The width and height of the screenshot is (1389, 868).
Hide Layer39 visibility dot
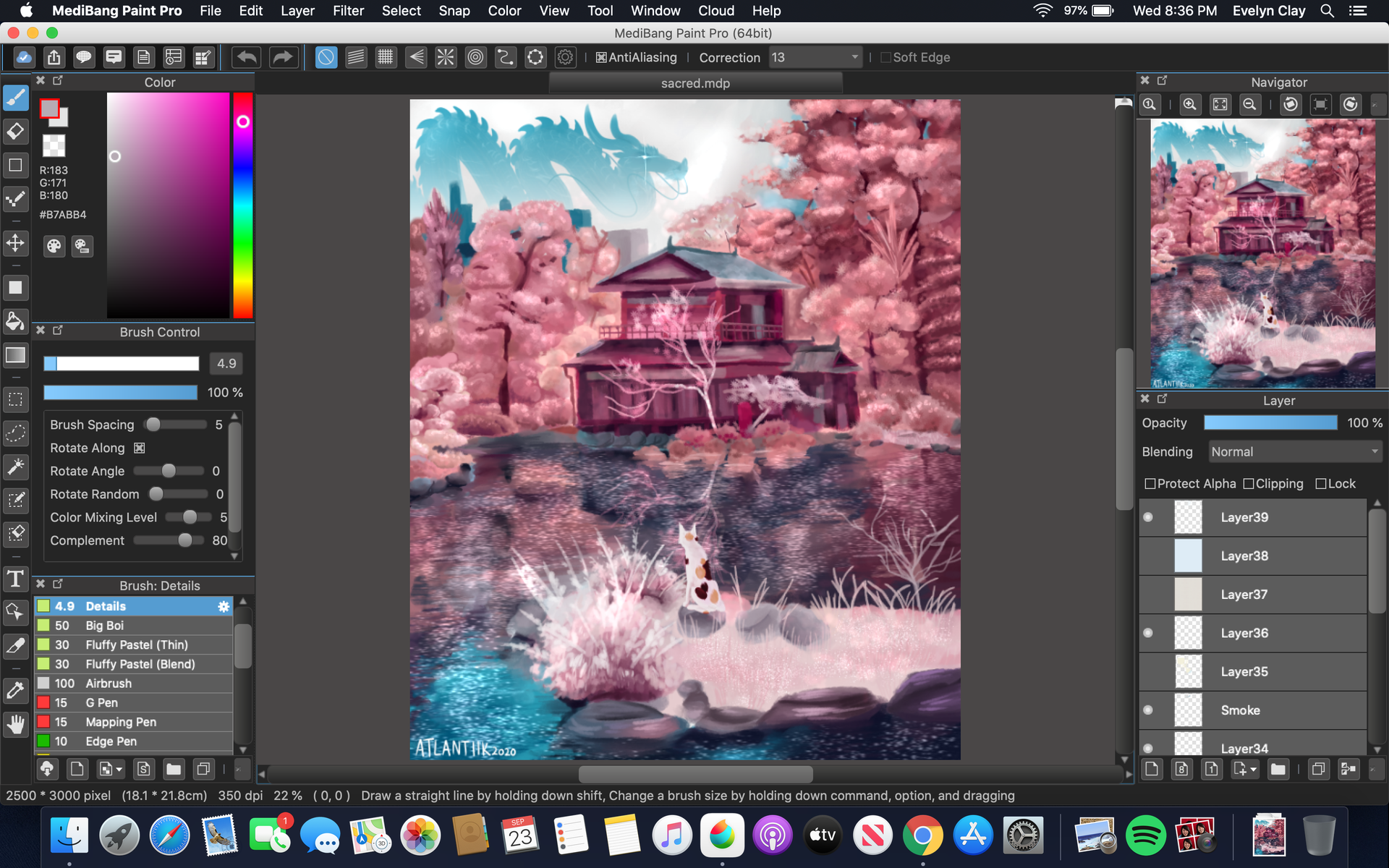[x=1148, y=517]
